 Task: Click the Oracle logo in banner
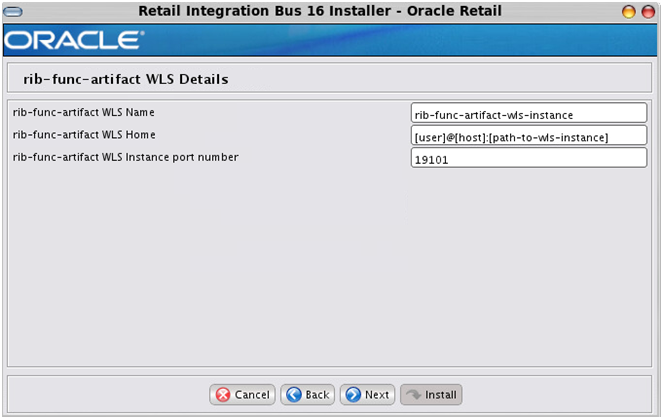point(74,40)
